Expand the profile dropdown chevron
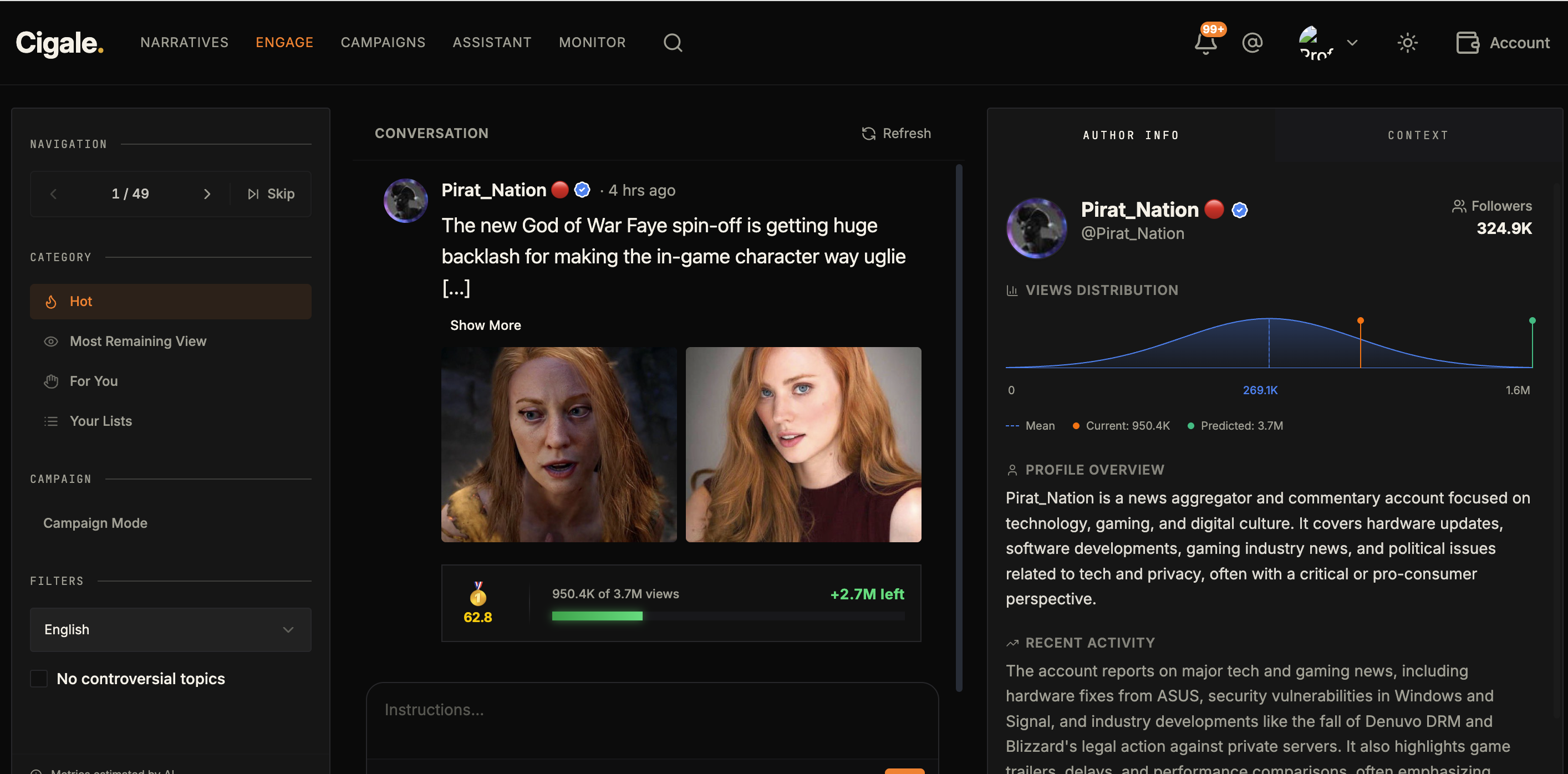1568x774 pixels. pos(1352,43)
